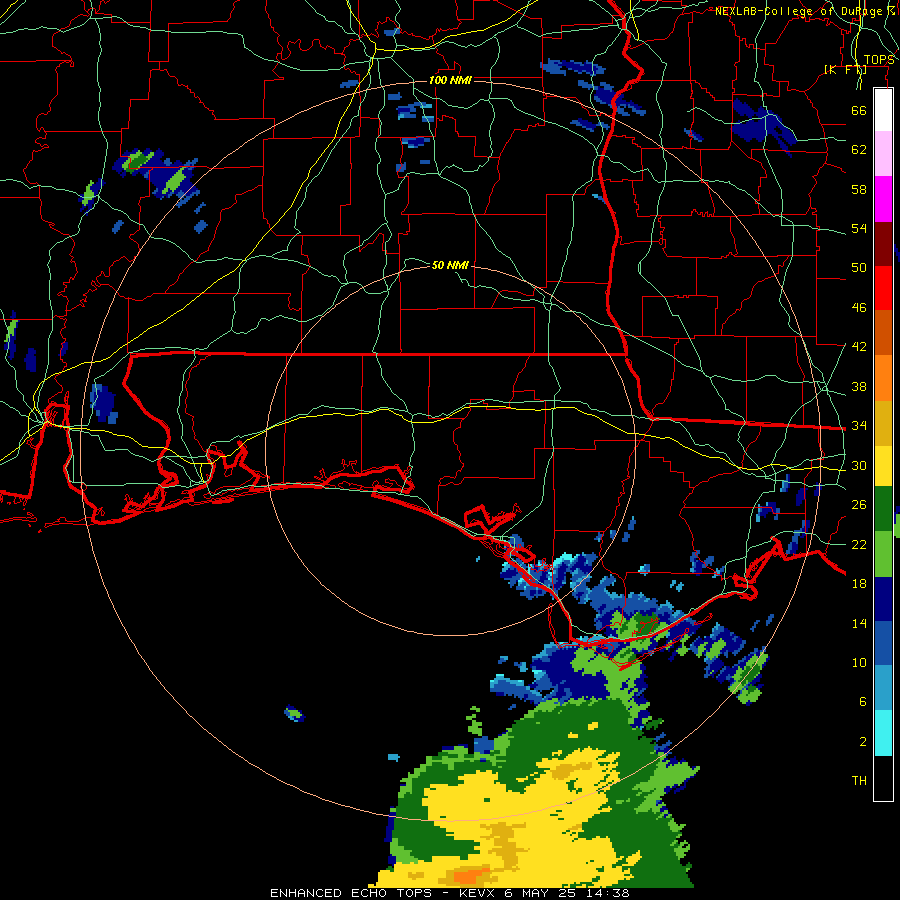Click the "100 NMI" range ring label
Screen dimensions: 900x900
point(450,80)
